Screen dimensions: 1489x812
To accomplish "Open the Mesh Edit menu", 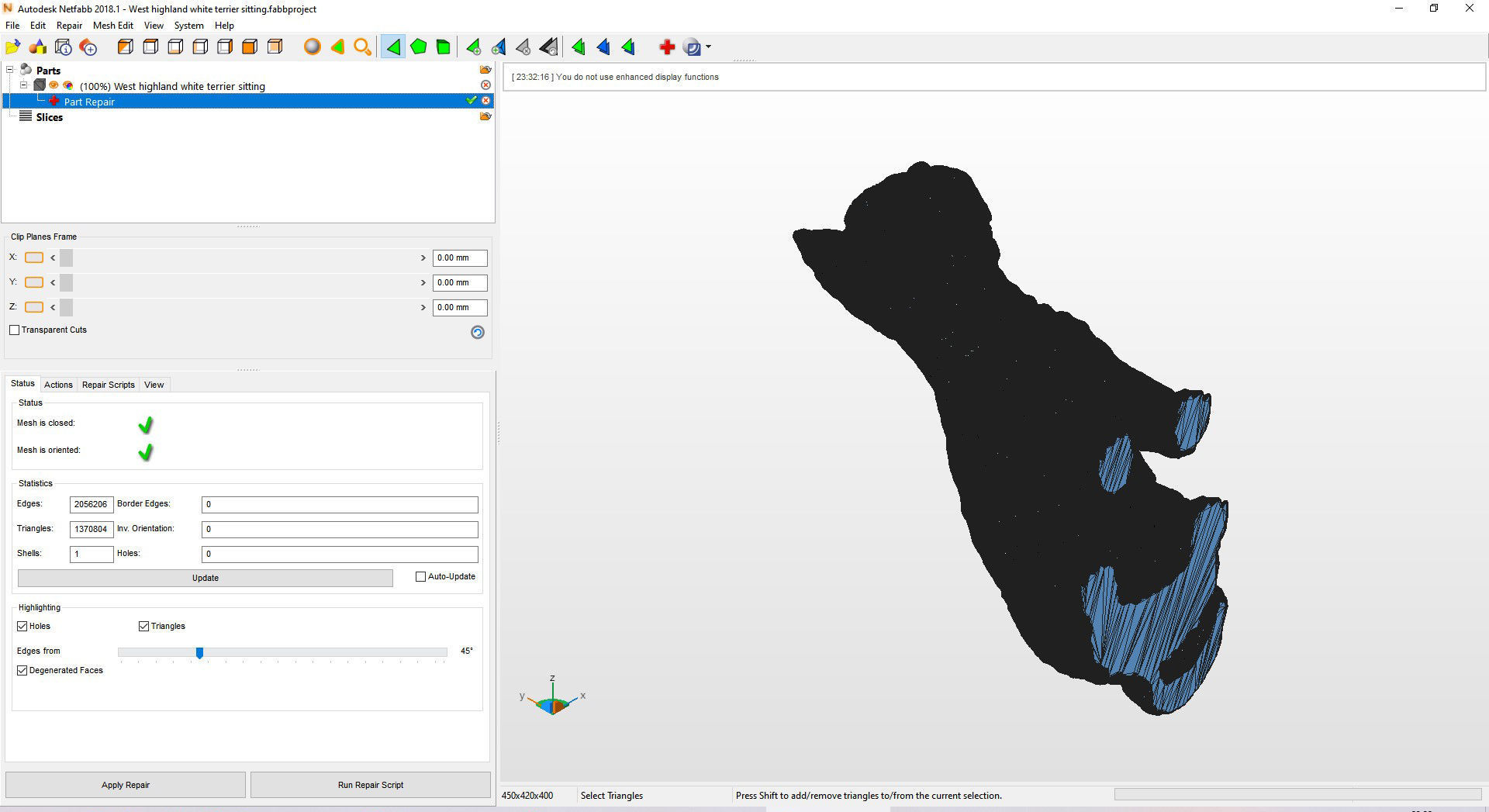I will point(113,26).
